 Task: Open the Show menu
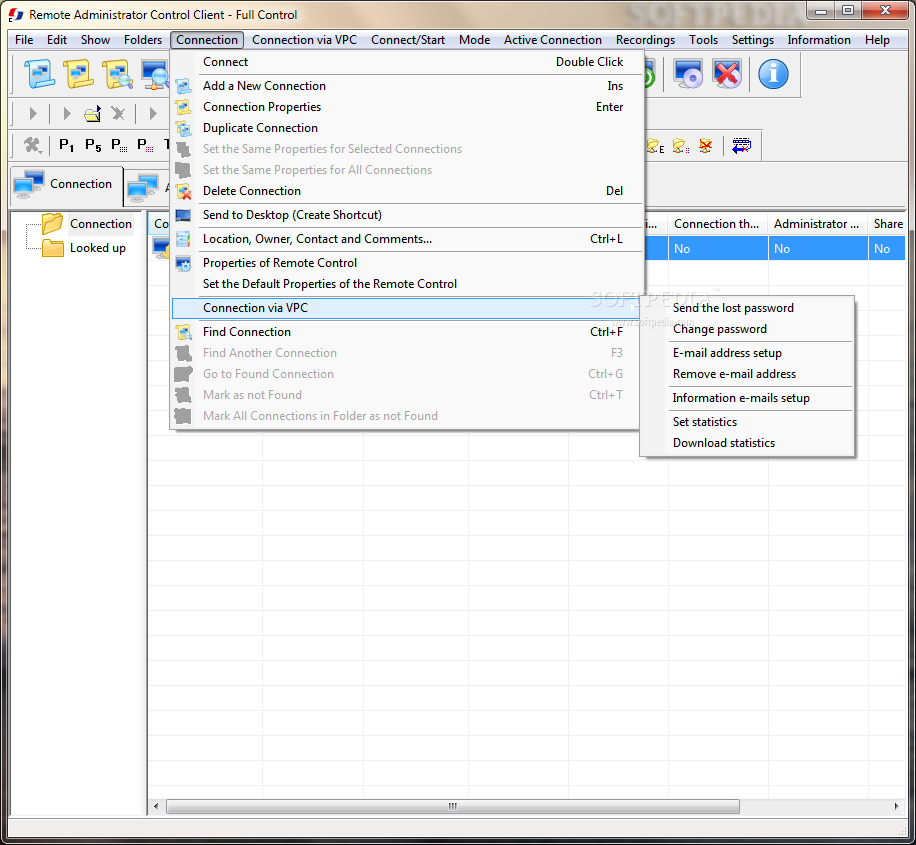[x=95, y=40]
